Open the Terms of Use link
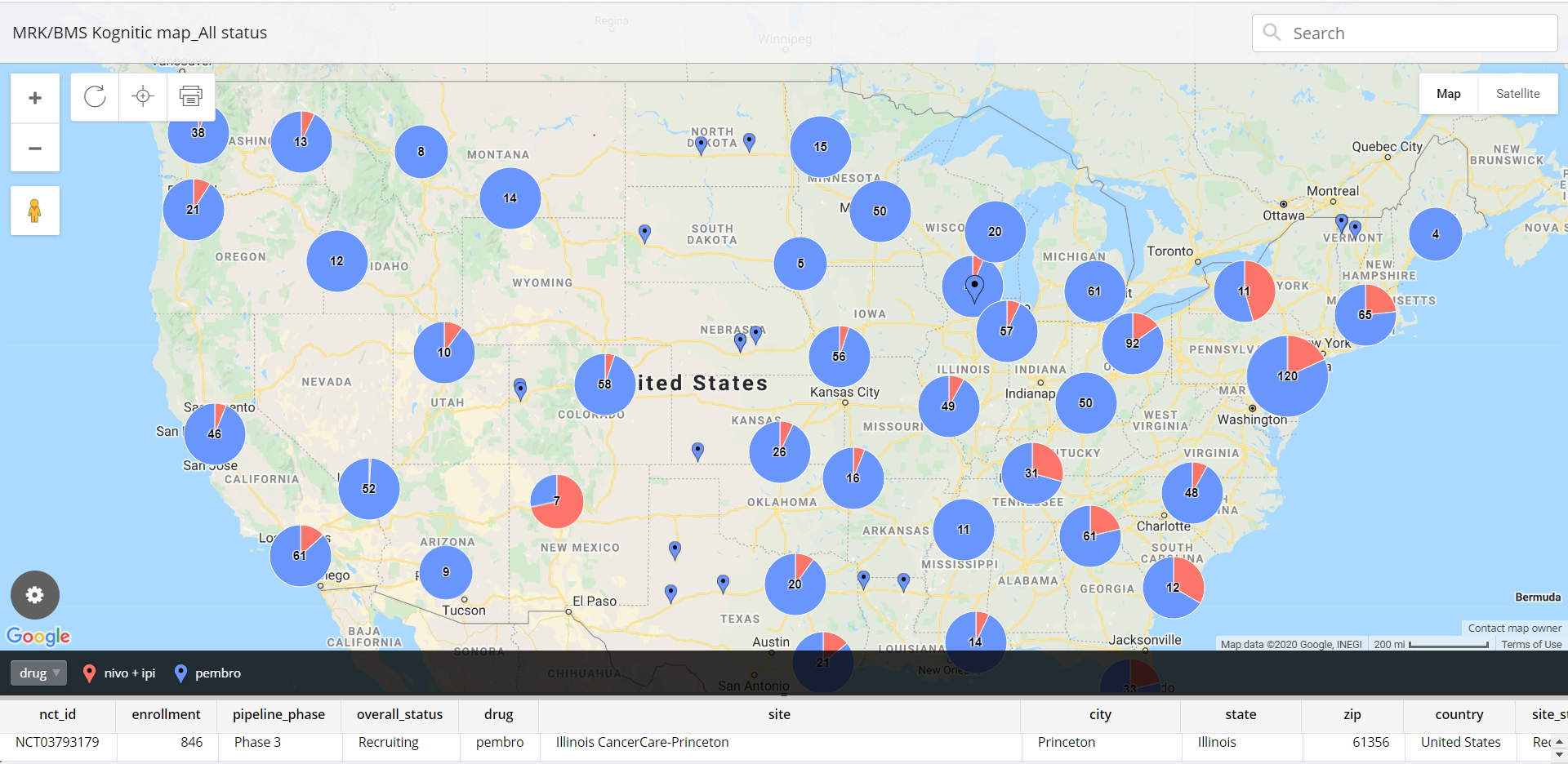Image resolution: width=1568 pixels, height=764 pixels. point(1531,644)
